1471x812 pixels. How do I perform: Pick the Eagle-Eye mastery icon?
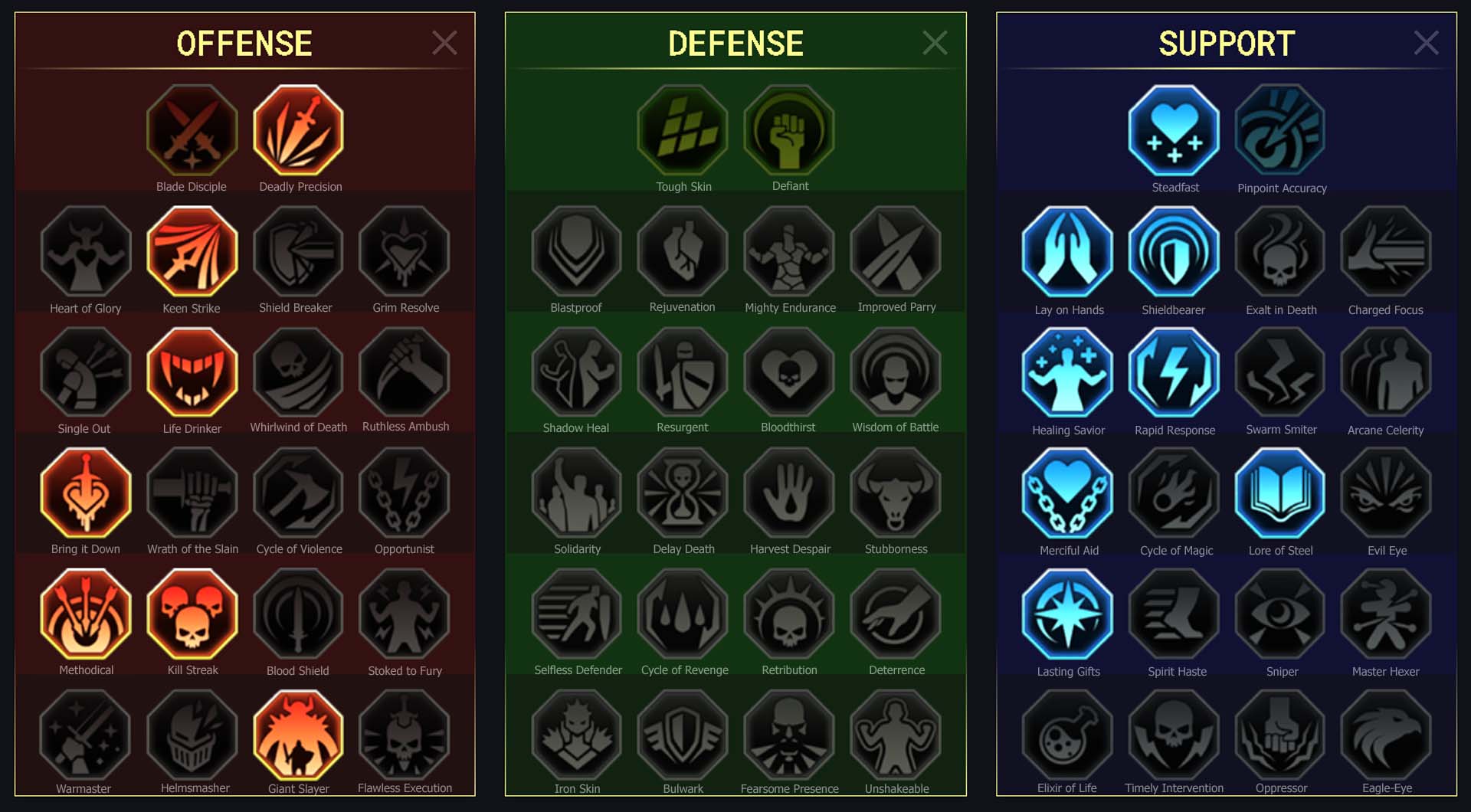pyautogui.click(x=1386, y=735)
